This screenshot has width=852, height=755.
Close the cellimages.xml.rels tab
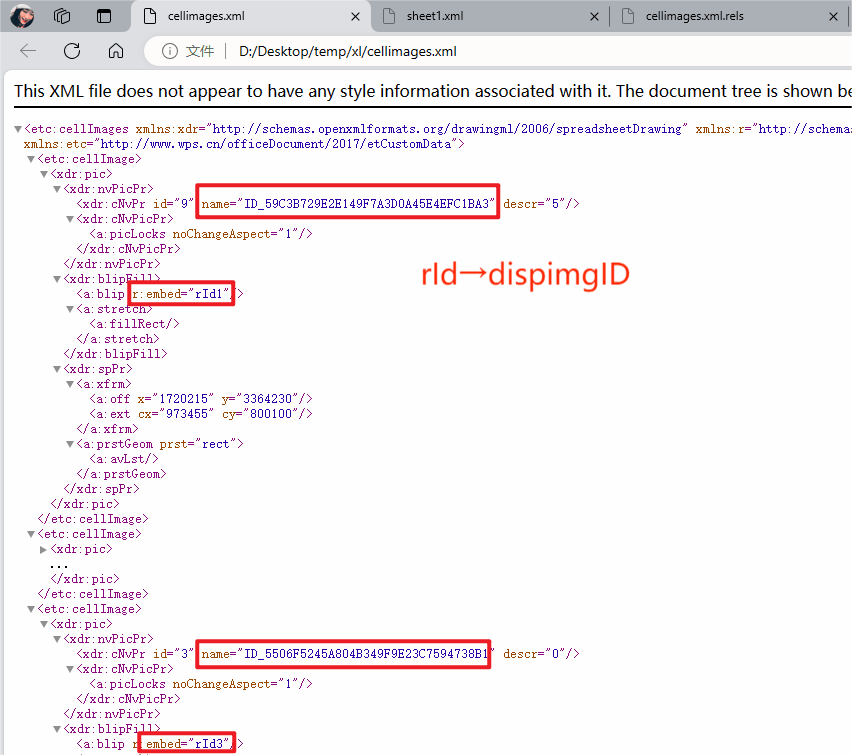coord(833,16)
